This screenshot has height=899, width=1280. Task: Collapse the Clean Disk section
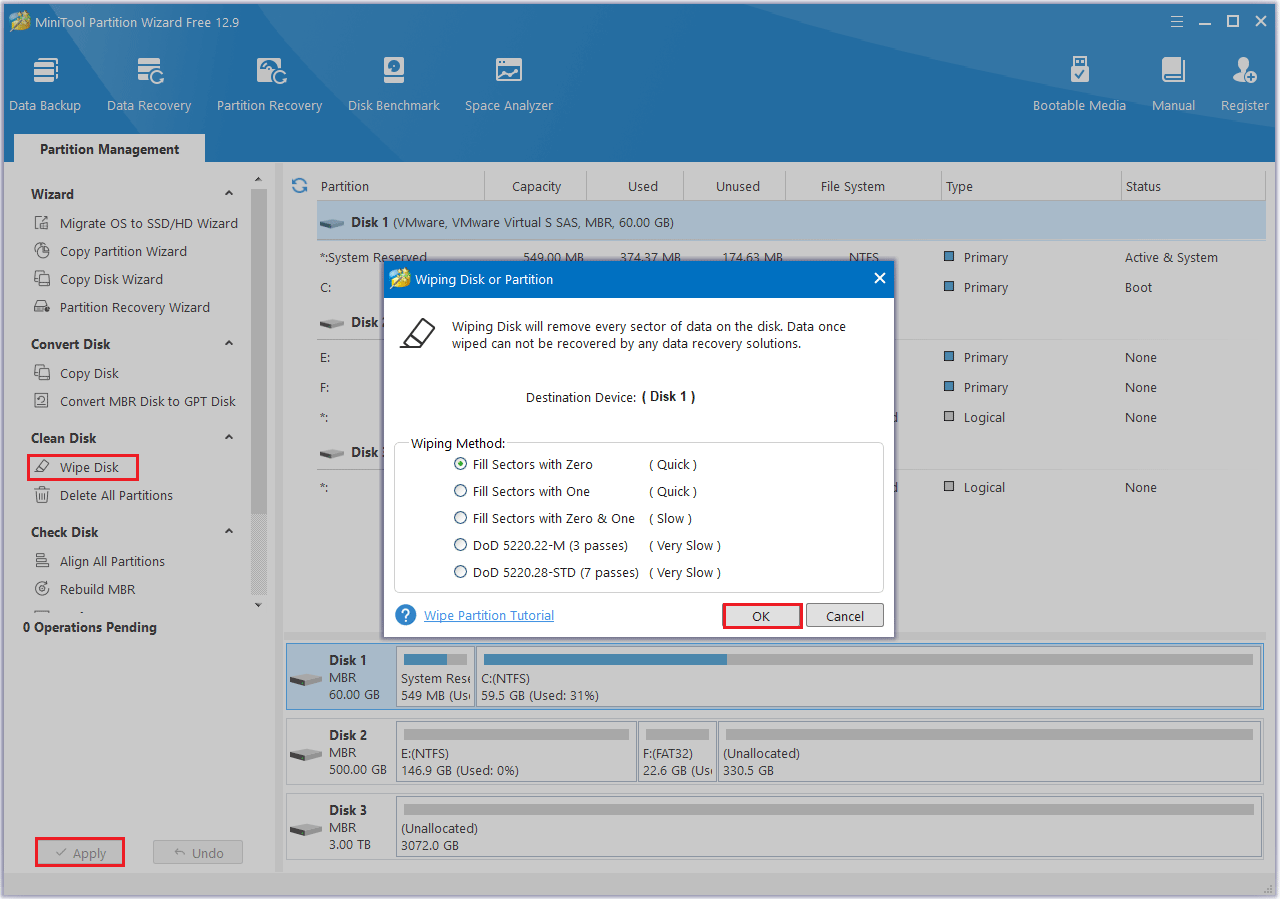[229, 438]
